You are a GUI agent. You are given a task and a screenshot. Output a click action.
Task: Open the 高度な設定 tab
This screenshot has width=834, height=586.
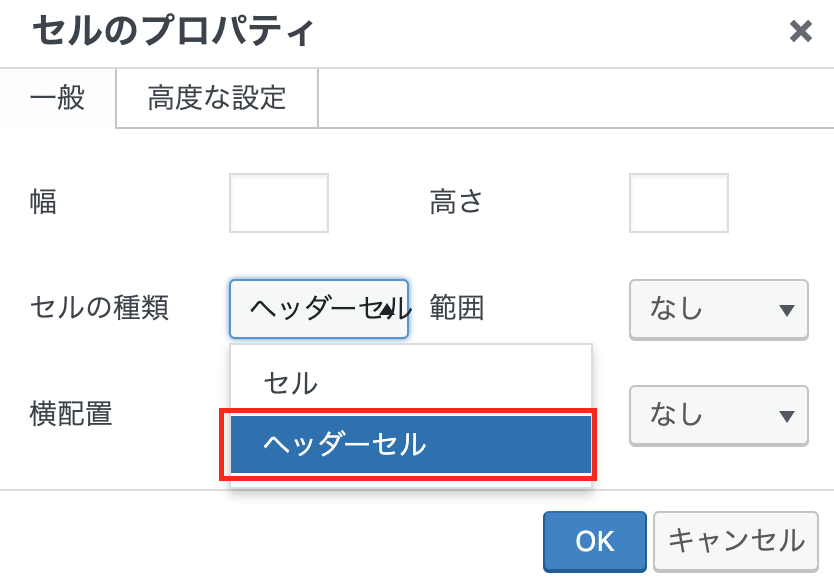217,98
